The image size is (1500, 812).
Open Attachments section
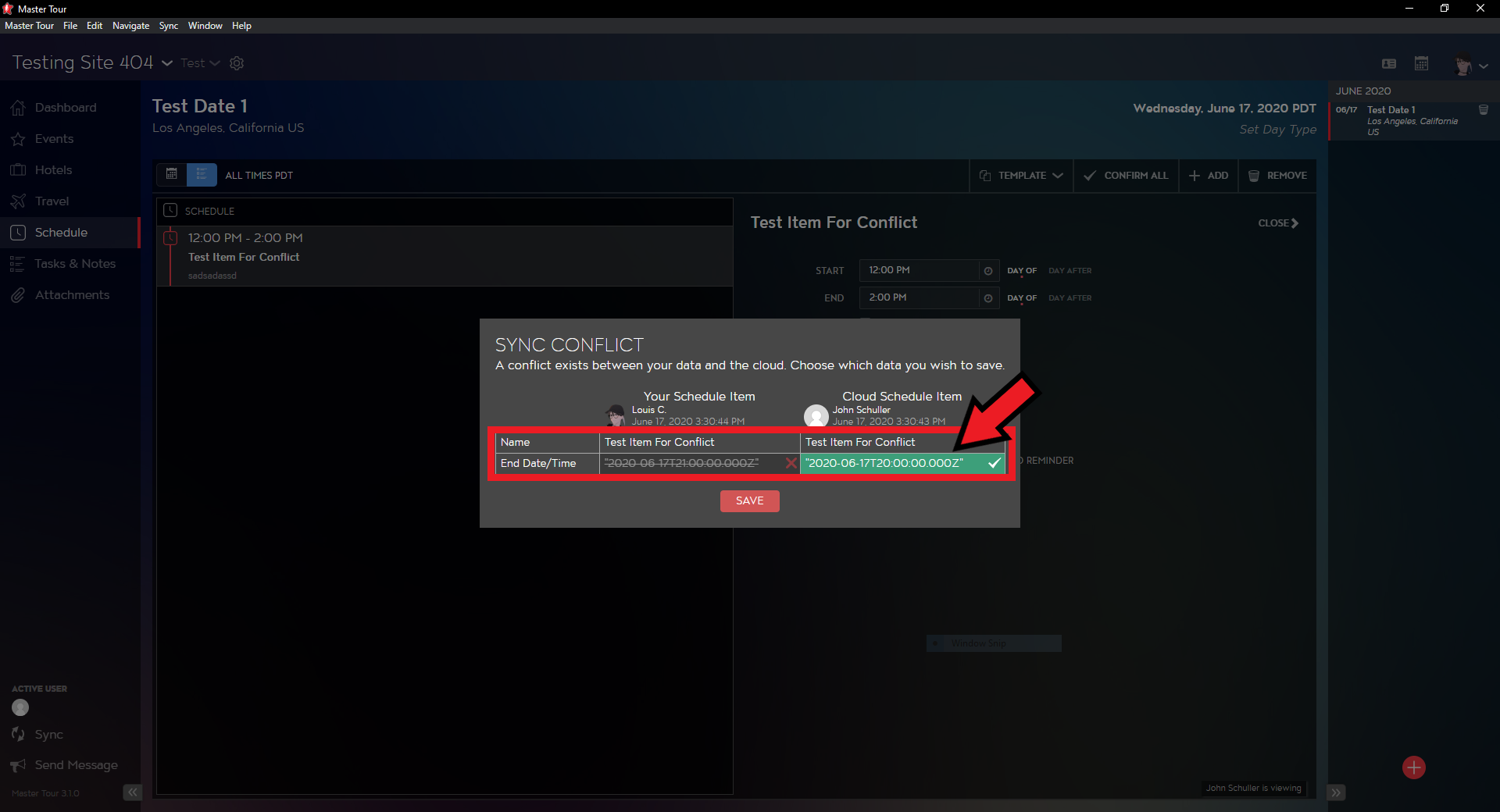(x=72, y=295)
